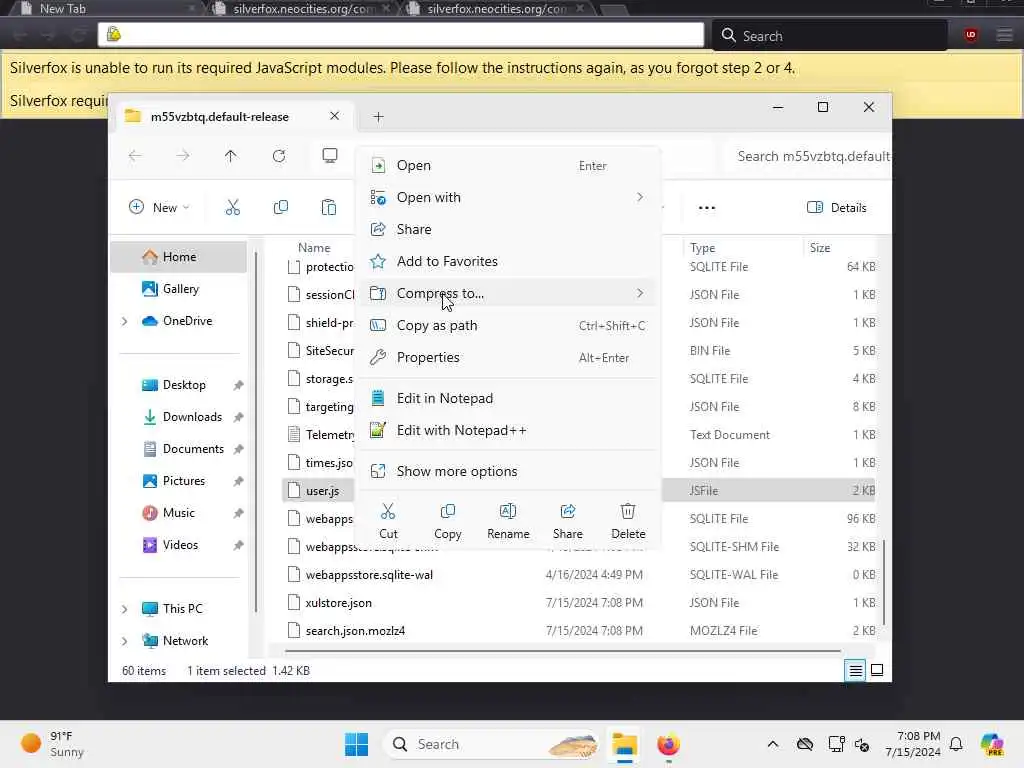Select Share in the context menu
The width and height of the screenshot is (1024, 768).
(508, 229)
